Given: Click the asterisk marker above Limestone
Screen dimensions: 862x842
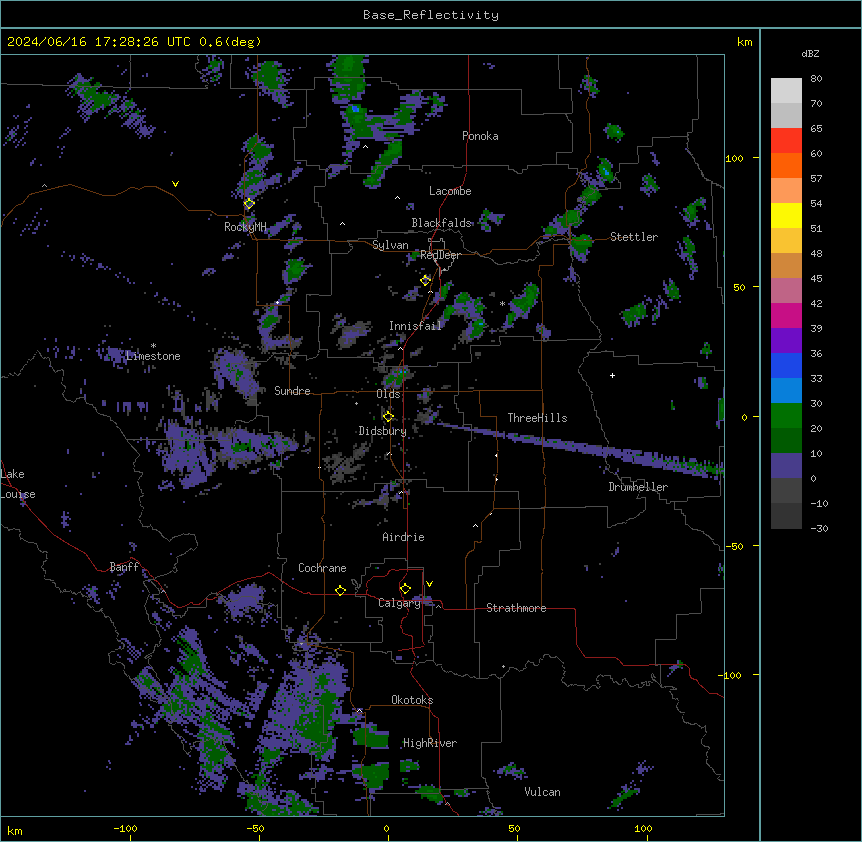Looking at the screenshot, I should click(x=153, y=346).
